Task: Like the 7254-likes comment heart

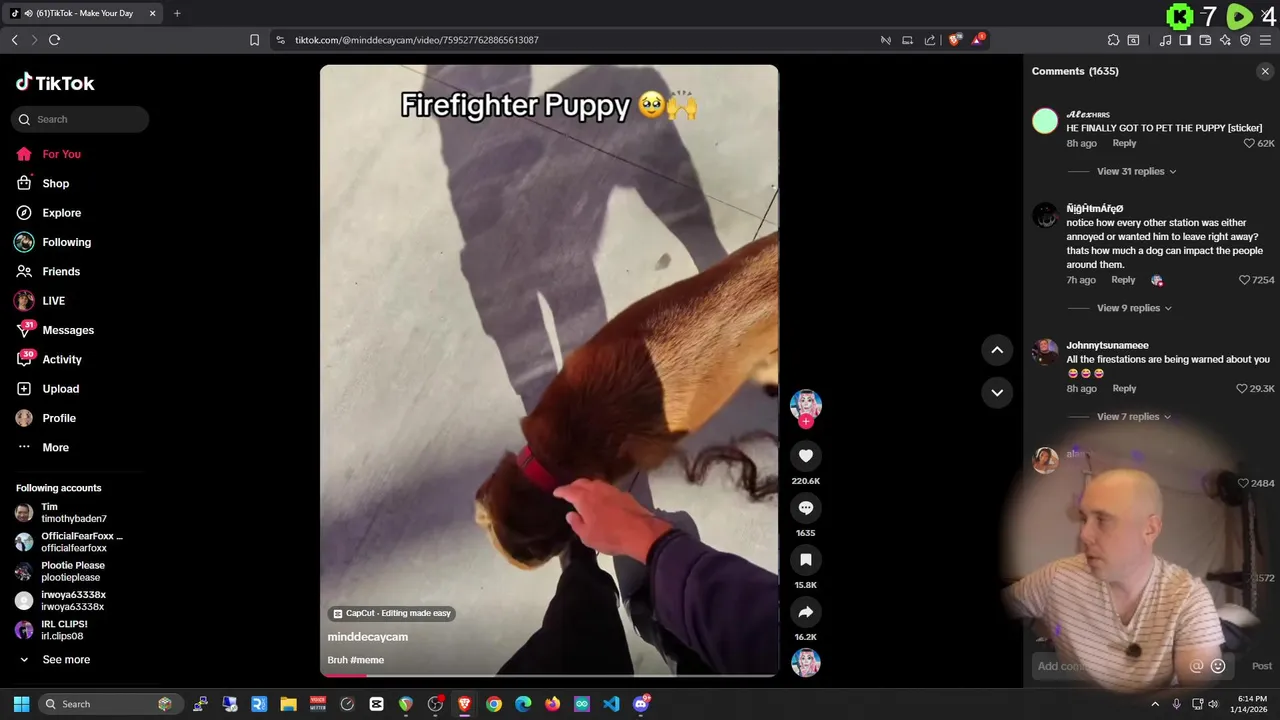Action: (x=1244, y=280)
